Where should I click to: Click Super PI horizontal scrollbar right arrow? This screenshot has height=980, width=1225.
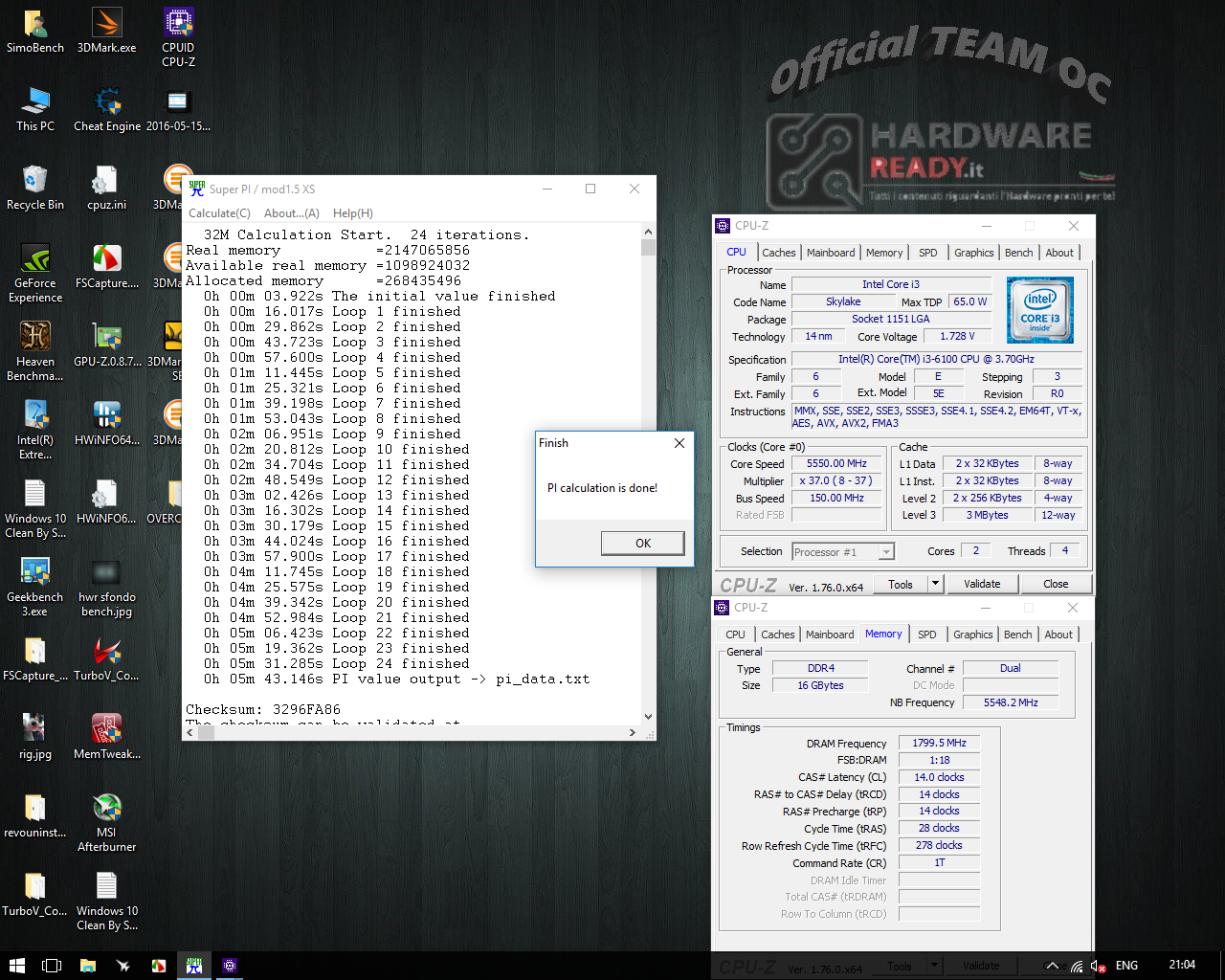632,732
